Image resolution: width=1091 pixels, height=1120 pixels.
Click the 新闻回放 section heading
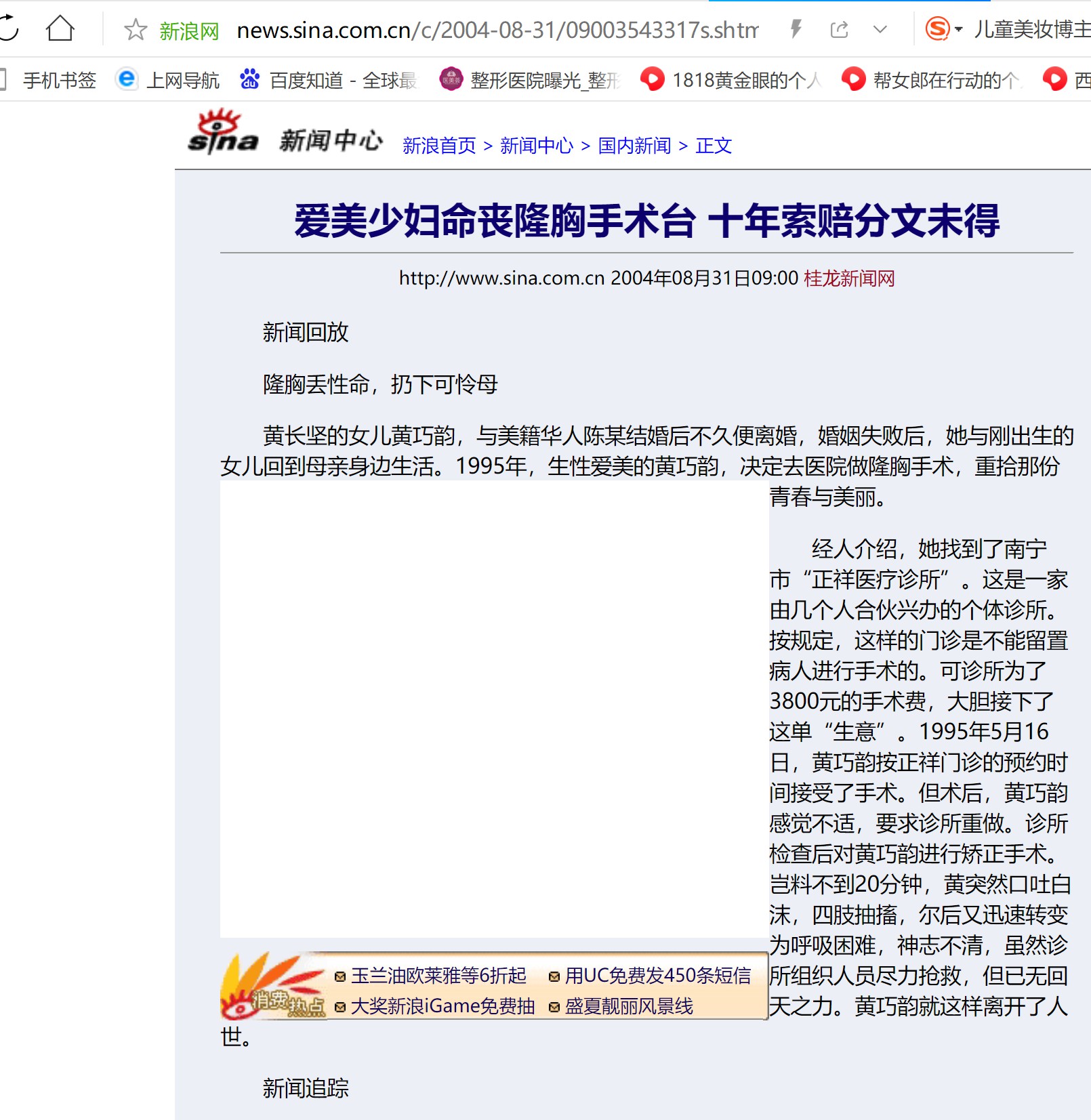coord(306,332)
